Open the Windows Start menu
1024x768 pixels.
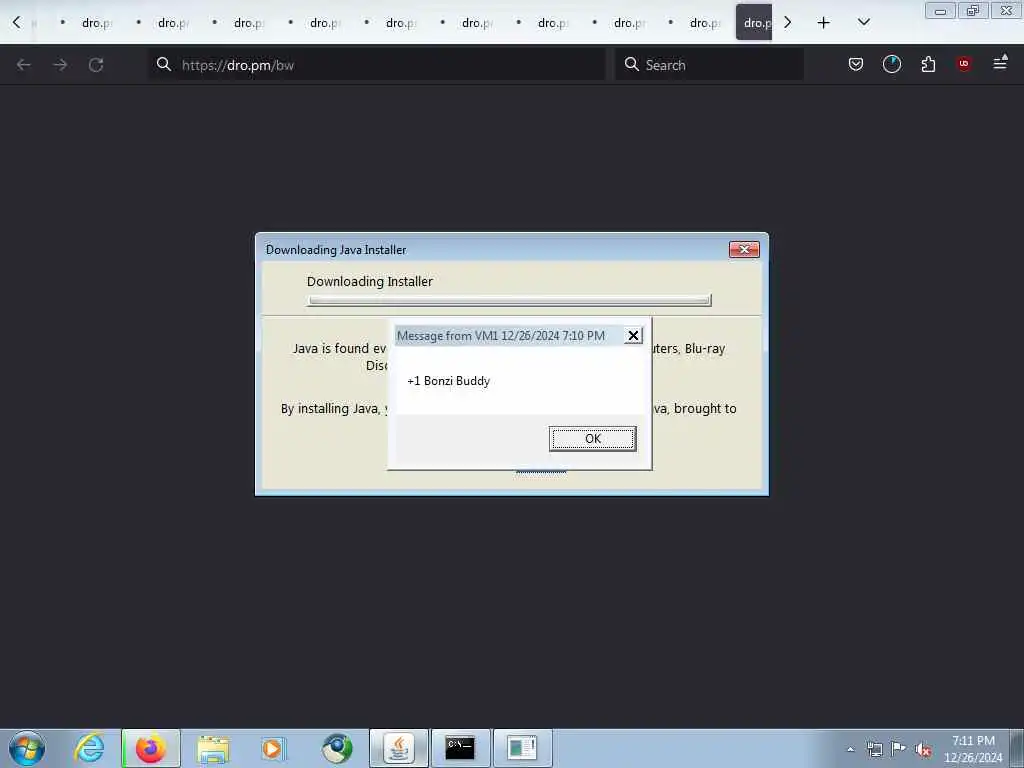[27, 748]
